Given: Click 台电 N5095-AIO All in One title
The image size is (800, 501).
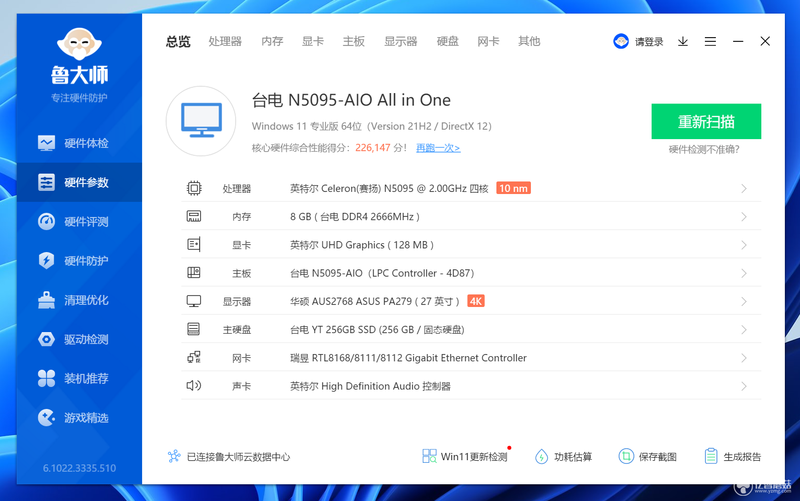Looking at the screenshot, I should click(351, 100).
